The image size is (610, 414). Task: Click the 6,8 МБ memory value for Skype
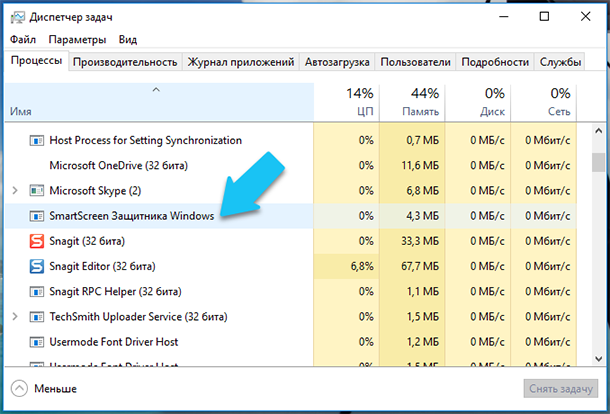(422, 191)
